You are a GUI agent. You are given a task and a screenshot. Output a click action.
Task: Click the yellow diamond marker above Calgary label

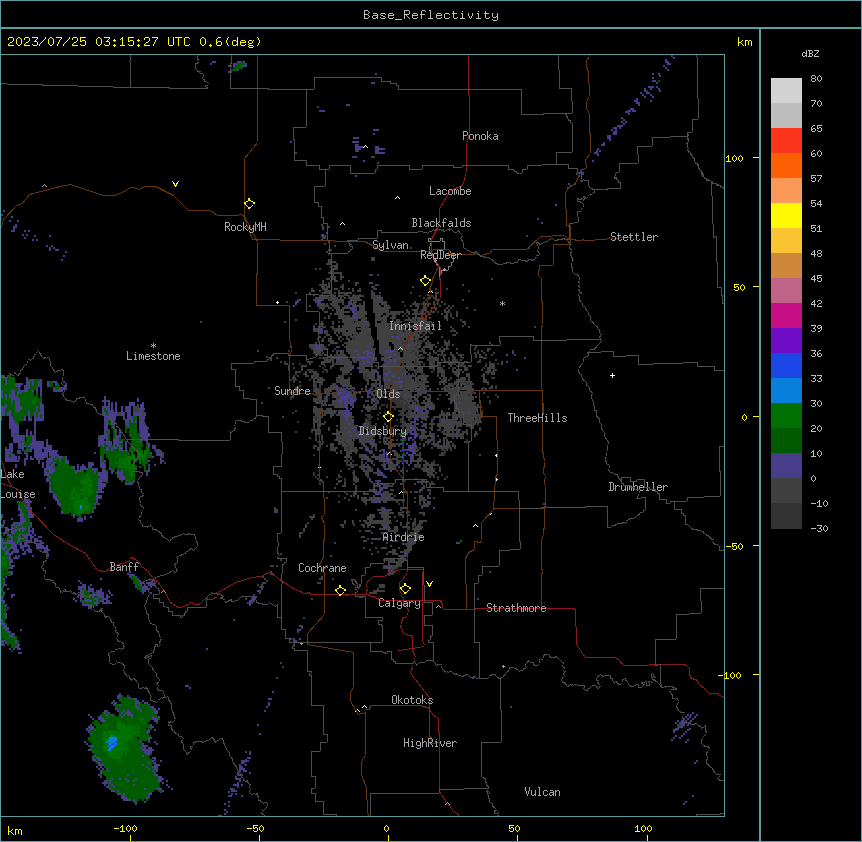point(405,589)
